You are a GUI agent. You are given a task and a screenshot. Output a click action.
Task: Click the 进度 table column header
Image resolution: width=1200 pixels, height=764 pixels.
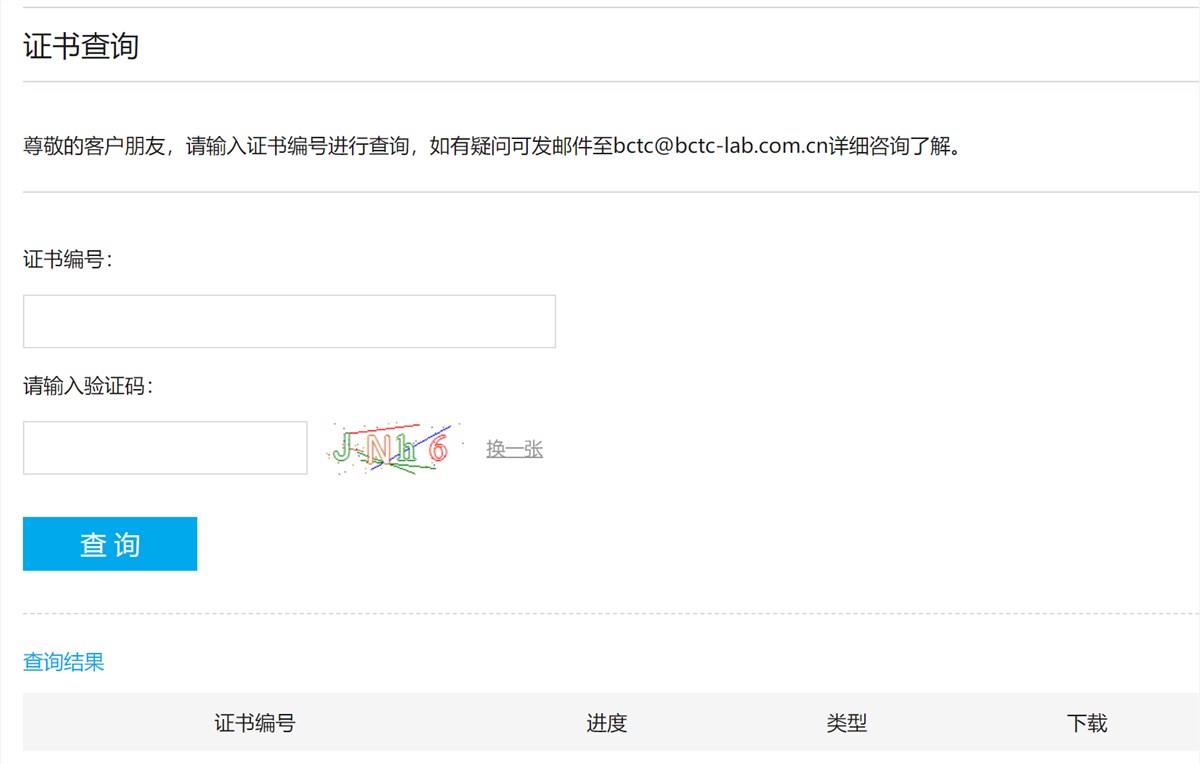tap(607, 723)
